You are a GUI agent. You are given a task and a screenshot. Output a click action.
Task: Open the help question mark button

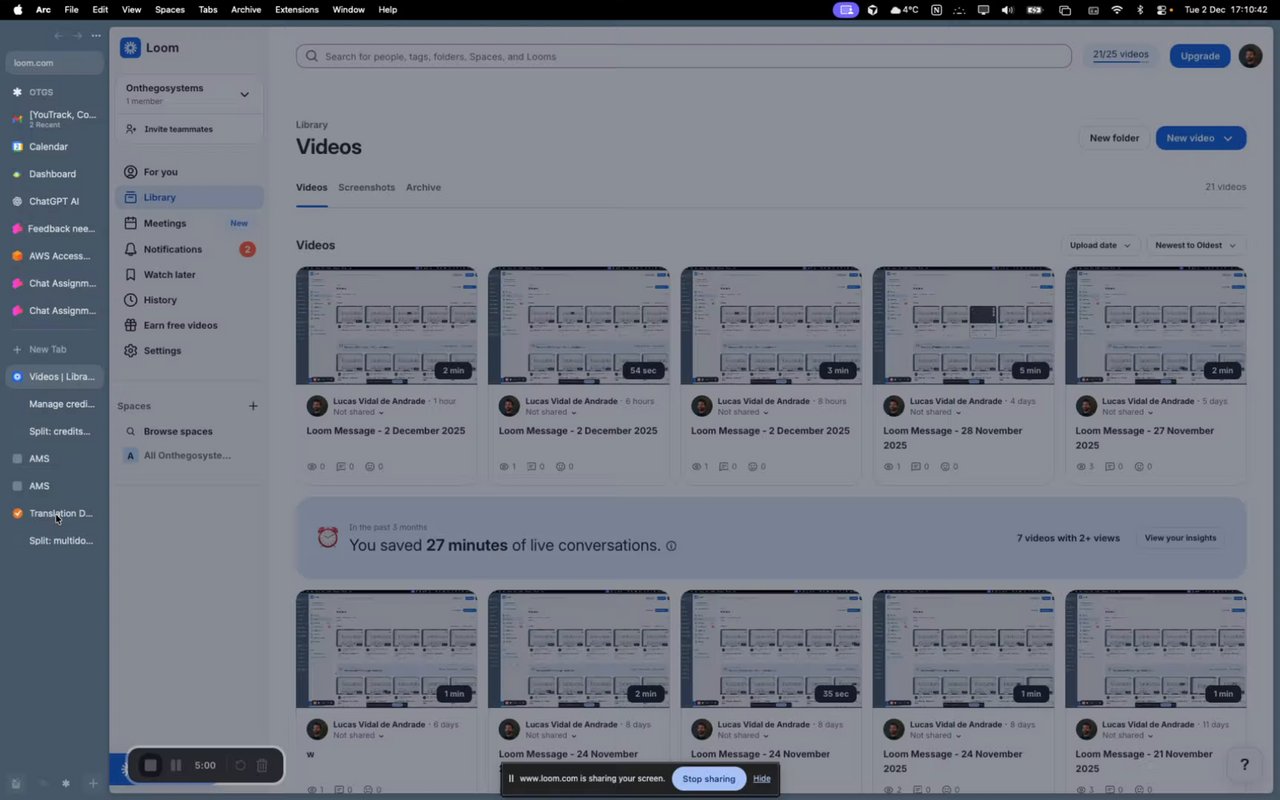[x=1244, y=765]
